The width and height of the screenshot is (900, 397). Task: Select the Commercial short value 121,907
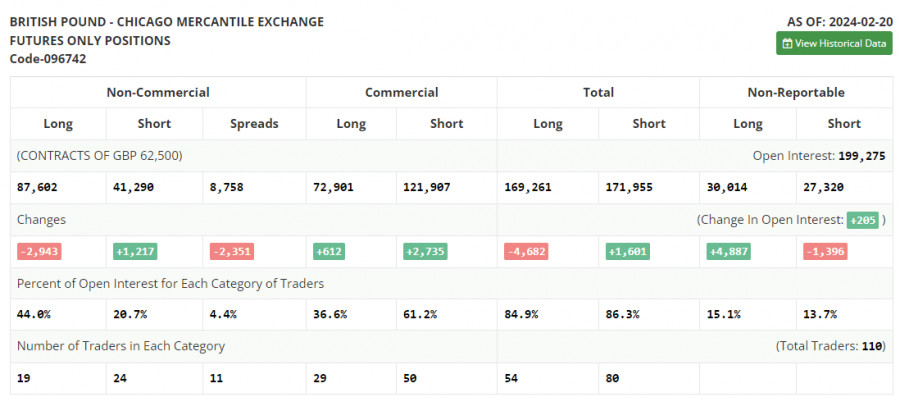[x=427, y=187]
